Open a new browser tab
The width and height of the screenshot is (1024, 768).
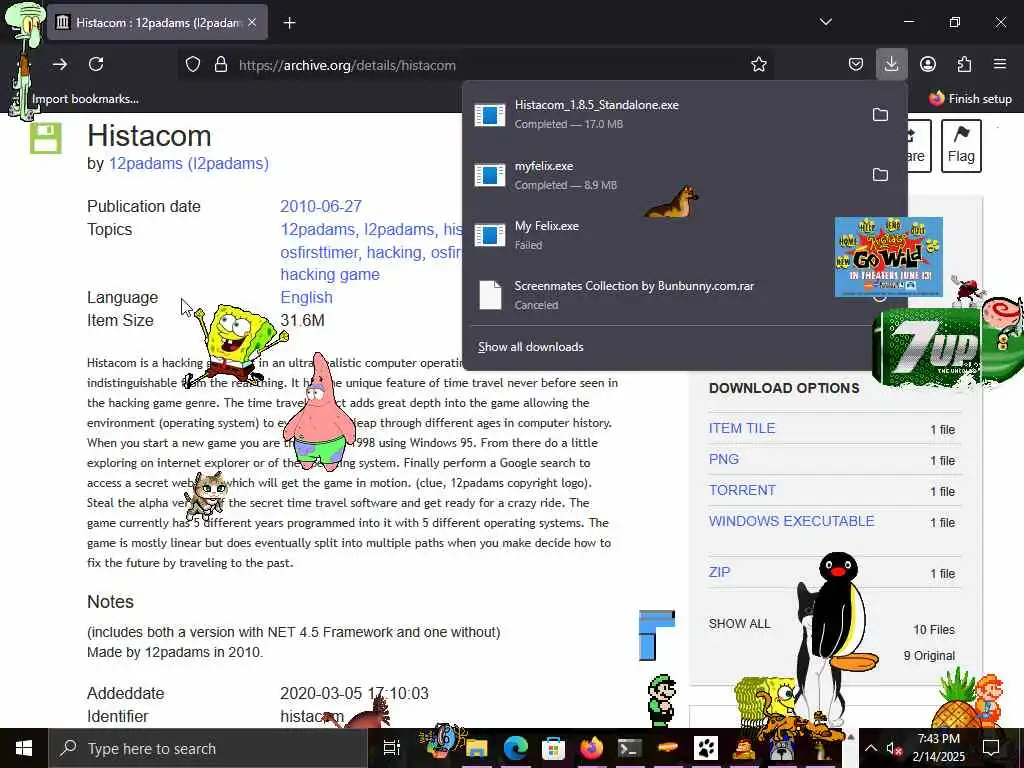tap(289, 23)
